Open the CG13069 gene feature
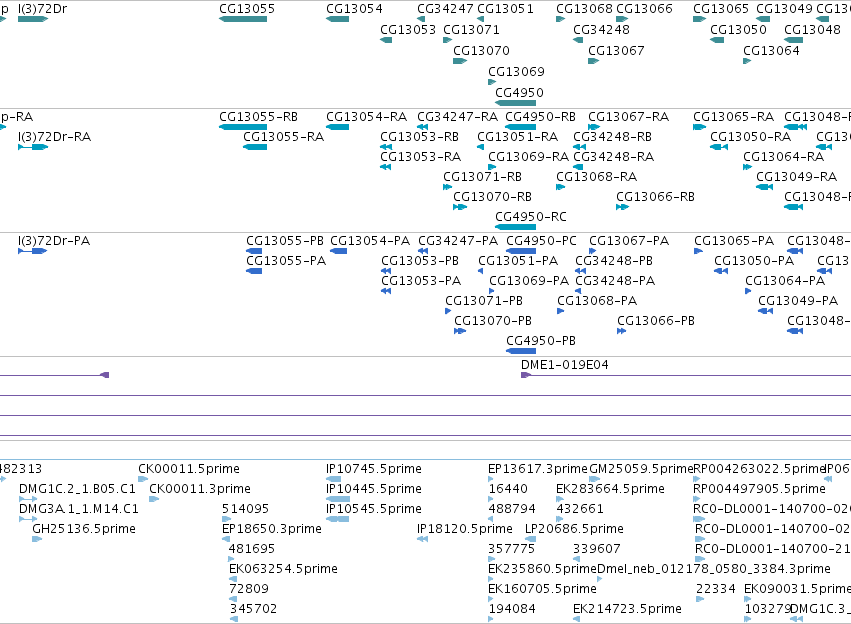This screenshot has width=851, height=624. [x=492, y=82]
